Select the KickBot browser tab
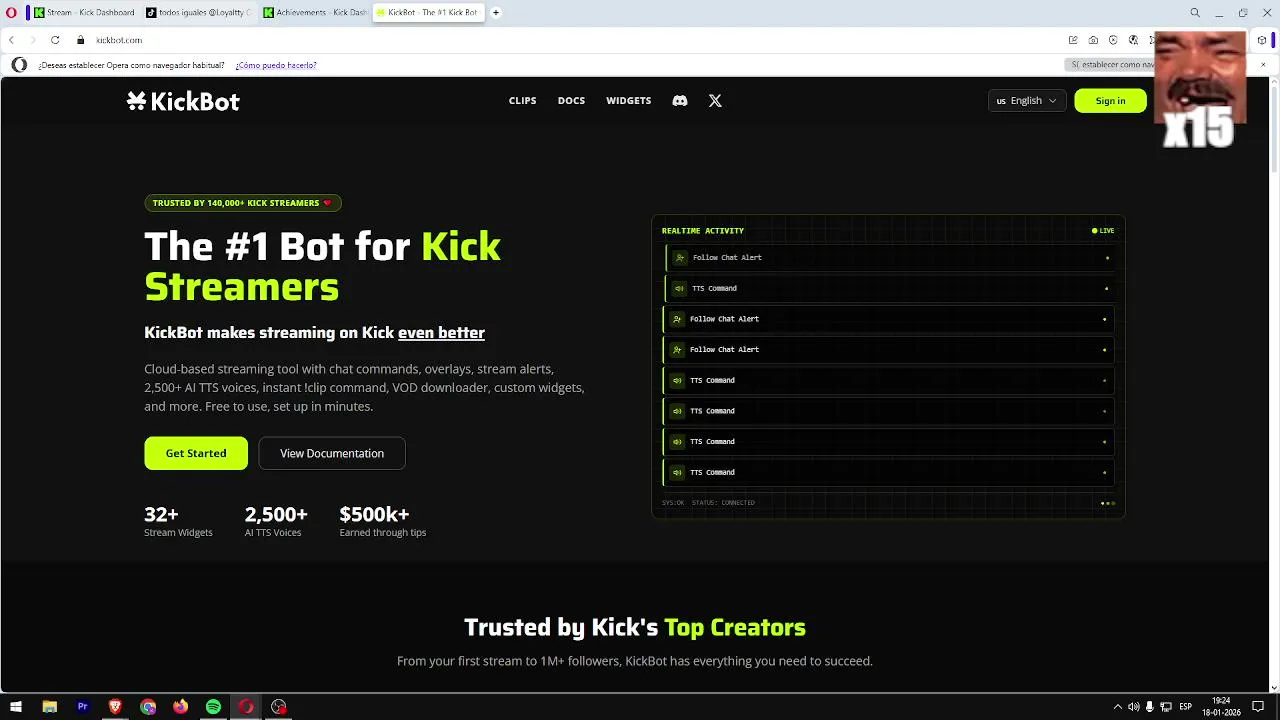The width and height of the screenshot is (1280, 720). tap(428, 13)
